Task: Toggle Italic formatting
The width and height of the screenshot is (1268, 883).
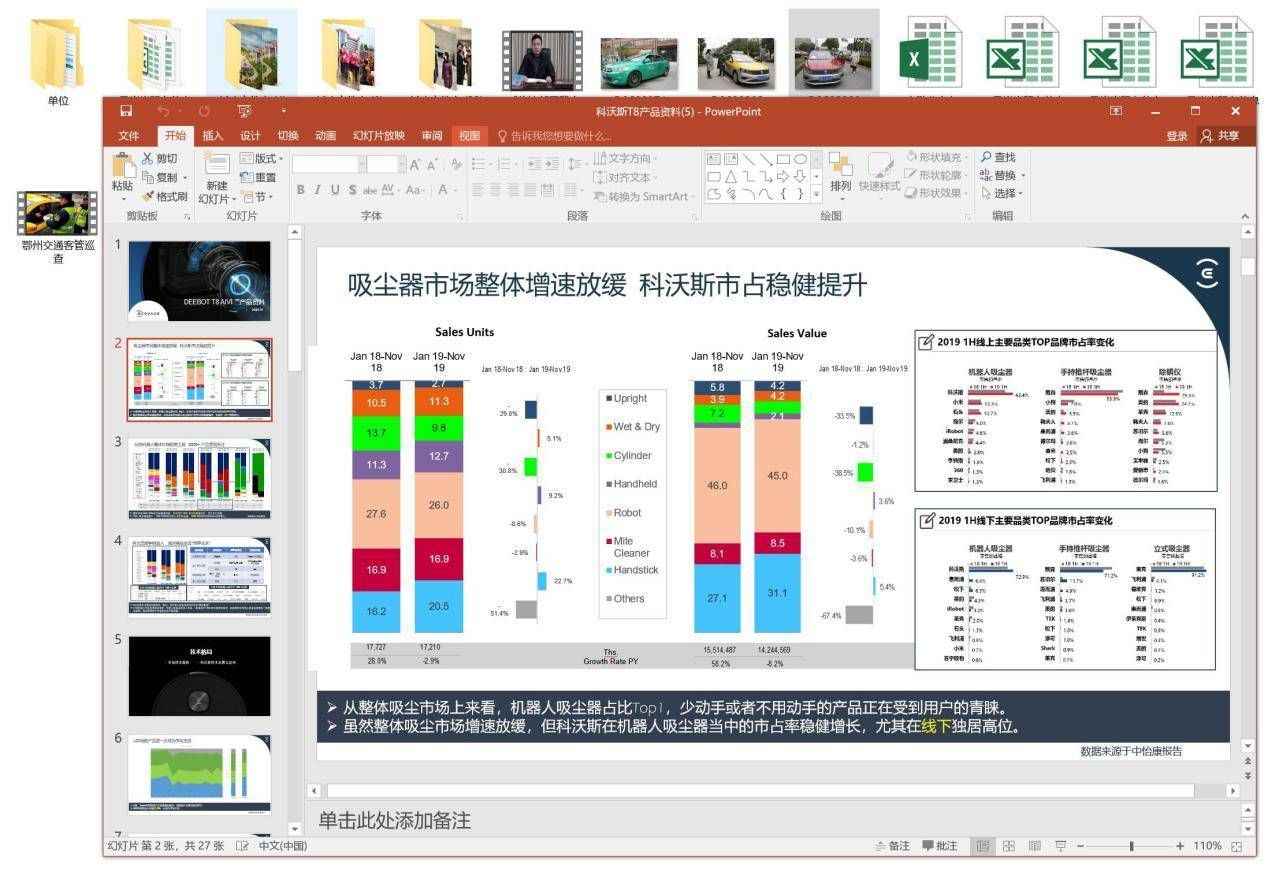Action: pyautogui.click(x=318, y=190)
